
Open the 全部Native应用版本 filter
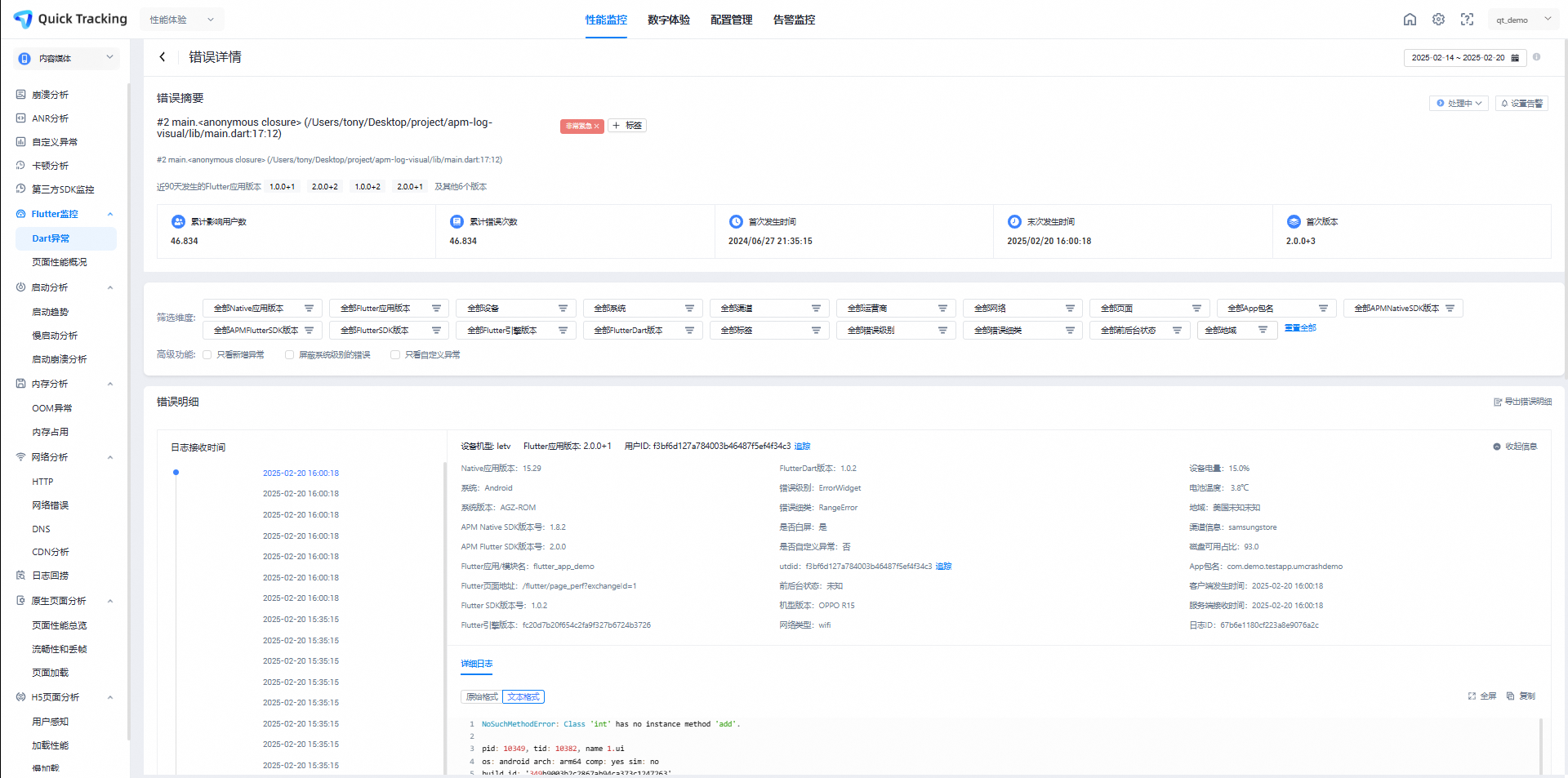(262, 309)
